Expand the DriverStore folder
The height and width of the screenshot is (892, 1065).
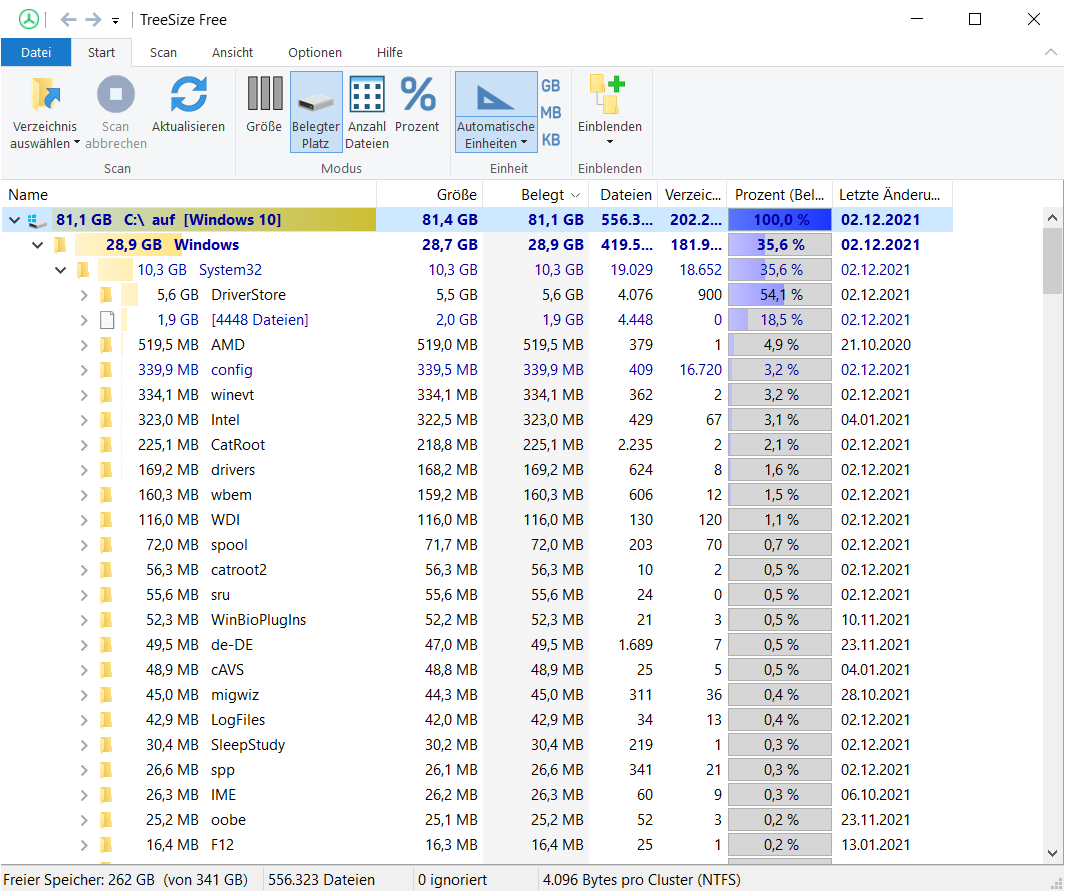coord(84,295)
